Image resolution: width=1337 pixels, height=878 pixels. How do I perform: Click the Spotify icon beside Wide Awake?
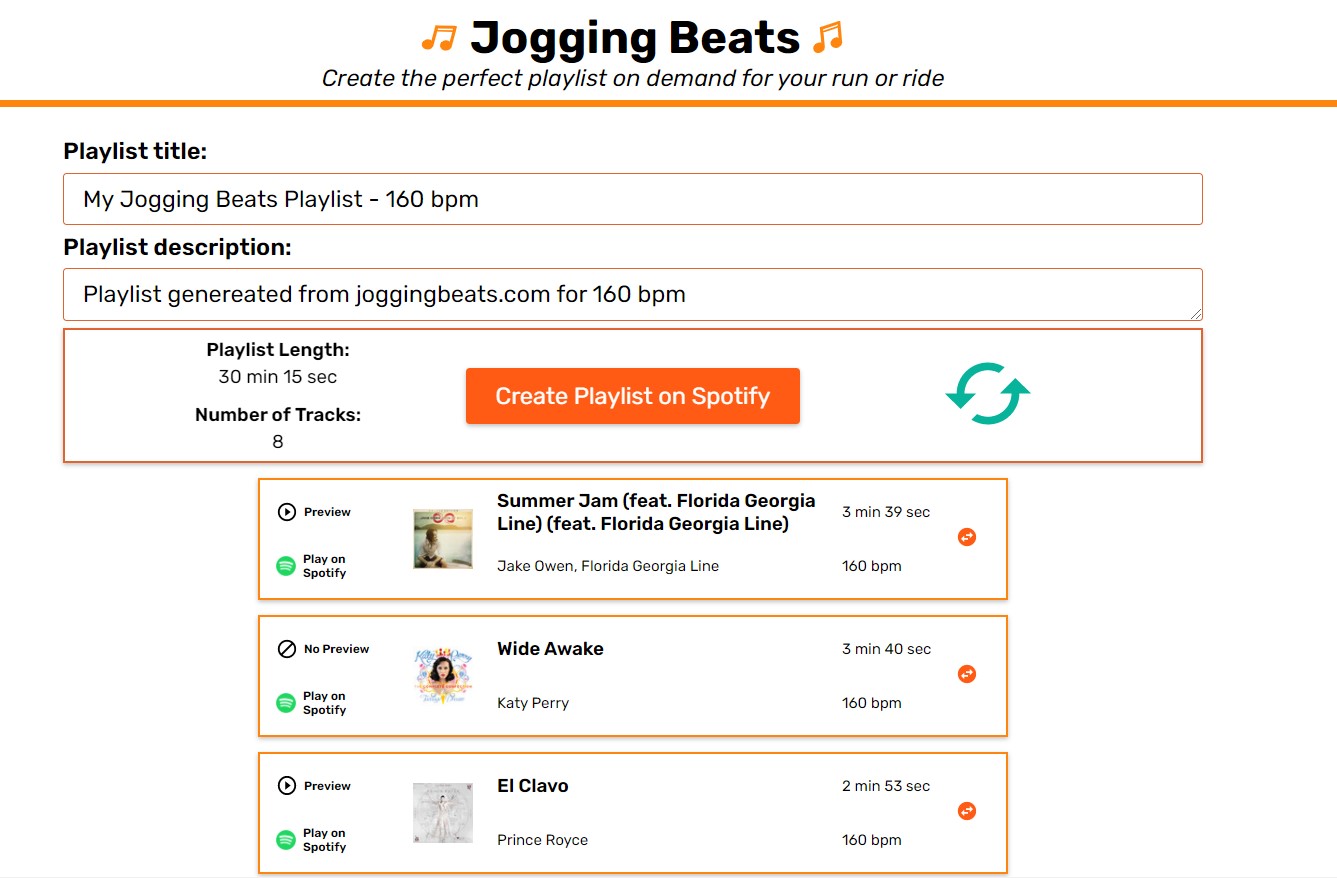coord(285,703)
